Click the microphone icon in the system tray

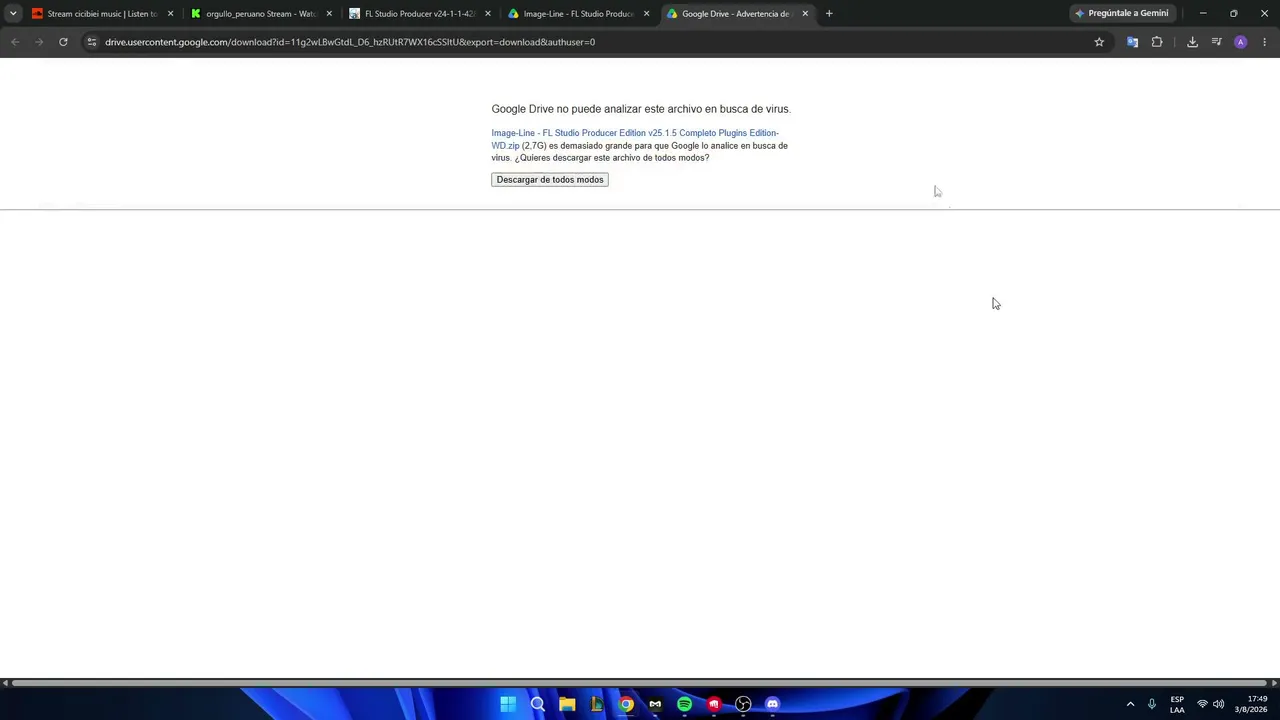tap(1152, 704)
